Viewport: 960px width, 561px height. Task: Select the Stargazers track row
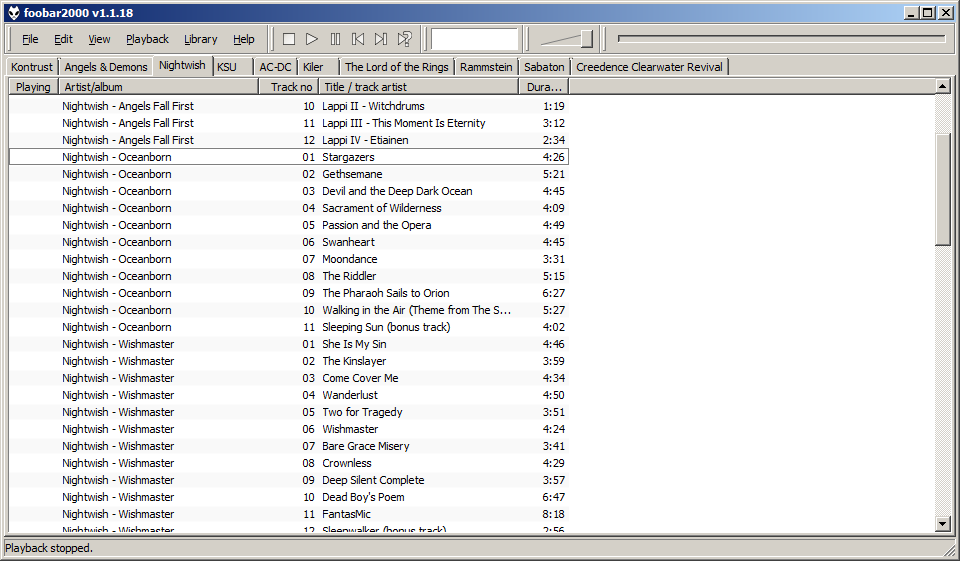click(x=289, y=157)
